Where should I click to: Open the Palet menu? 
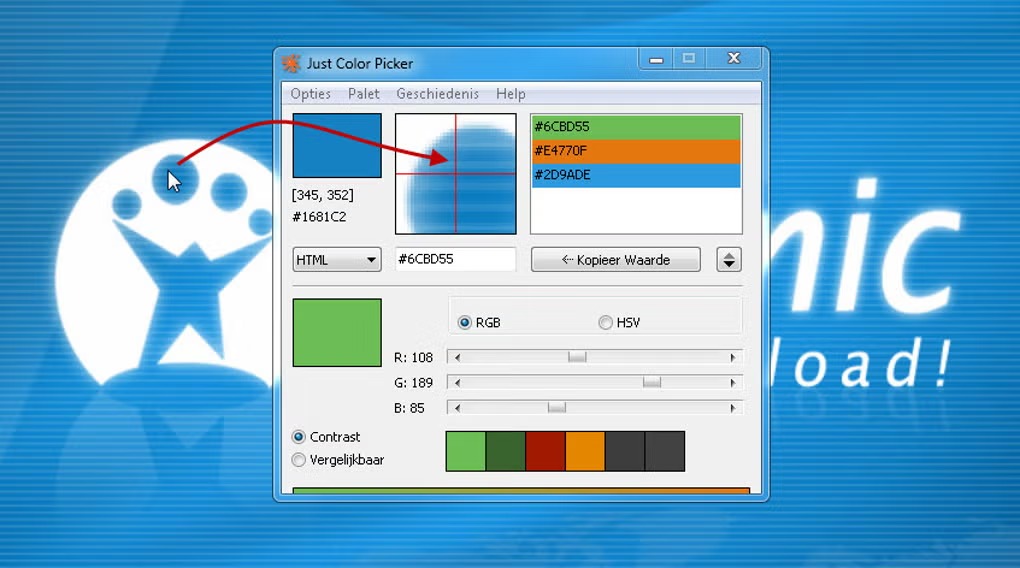[364, 94]
